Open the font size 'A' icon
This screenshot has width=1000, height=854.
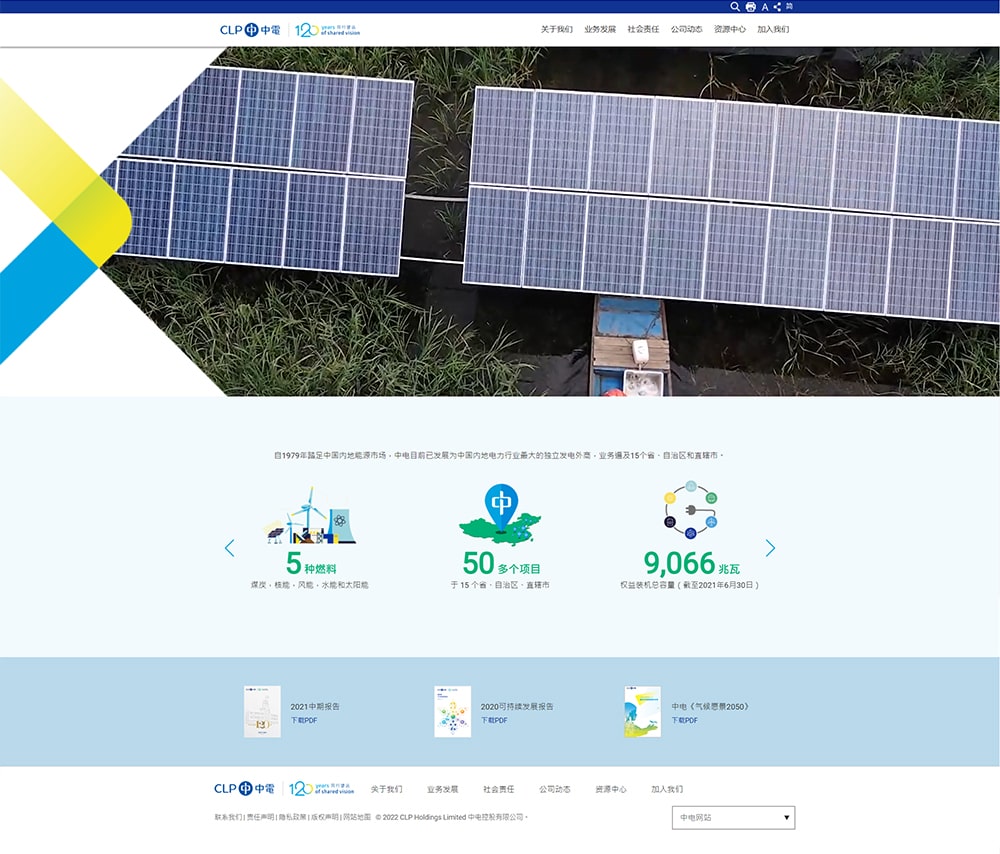click(764, 7)
